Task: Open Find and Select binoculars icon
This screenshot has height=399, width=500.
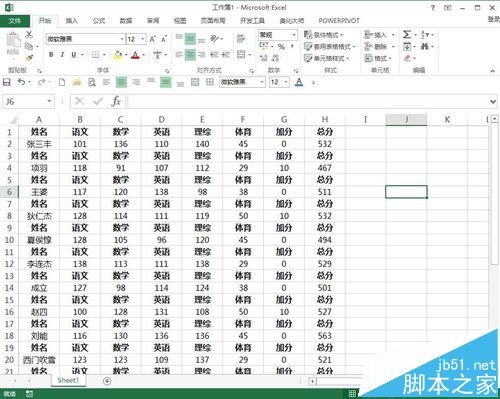Action: pyautogui.click(x=425, y=46)
